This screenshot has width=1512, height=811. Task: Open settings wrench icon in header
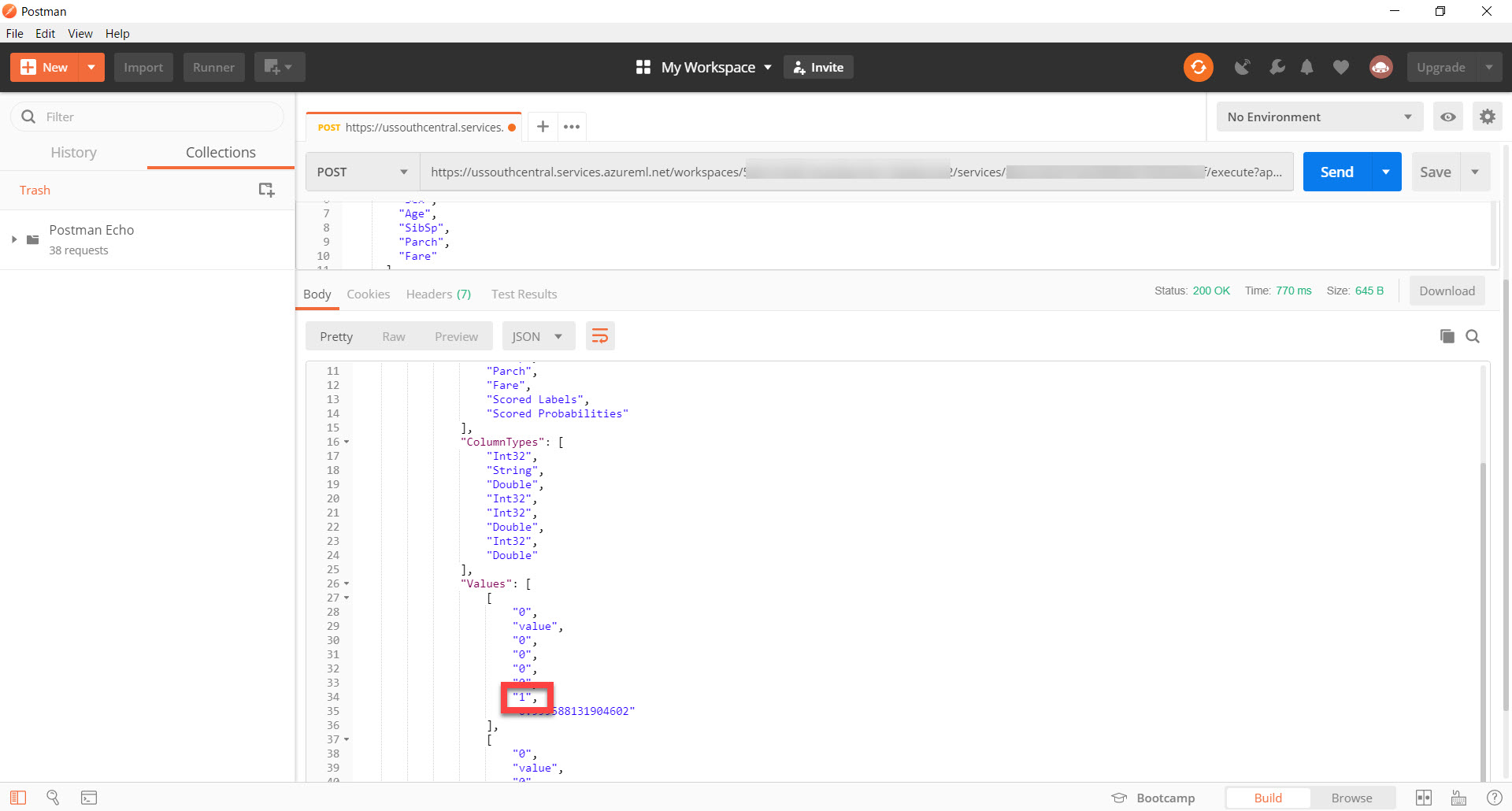pyautogui.click(x=1277, y=68)
